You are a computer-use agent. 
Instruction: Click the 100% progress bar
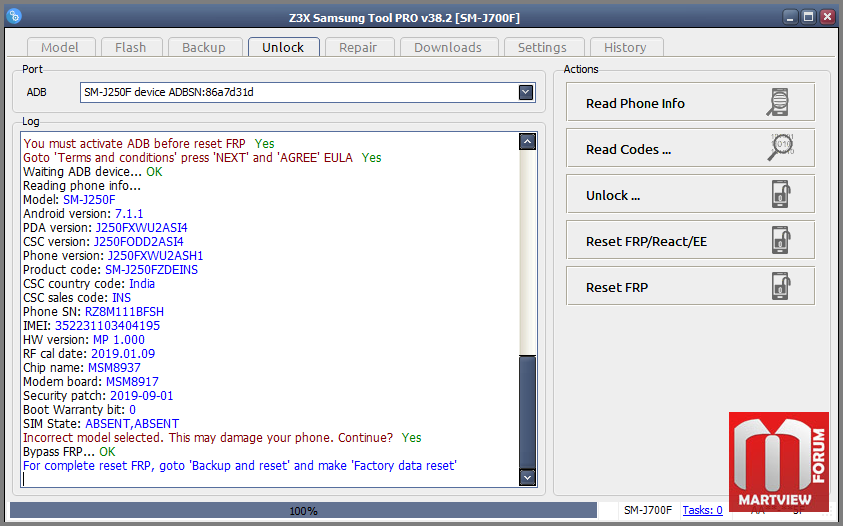(304, 510)
